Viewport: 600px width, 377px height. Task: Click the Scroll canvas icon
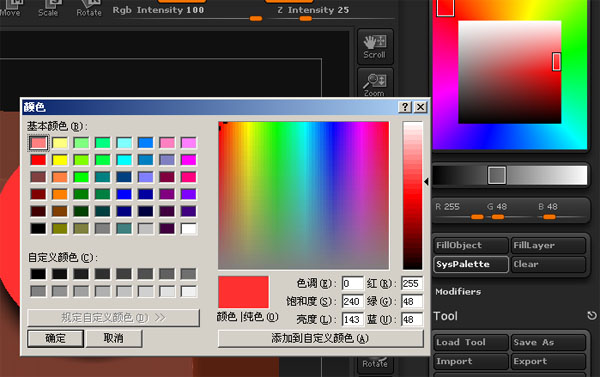[375, 47]
